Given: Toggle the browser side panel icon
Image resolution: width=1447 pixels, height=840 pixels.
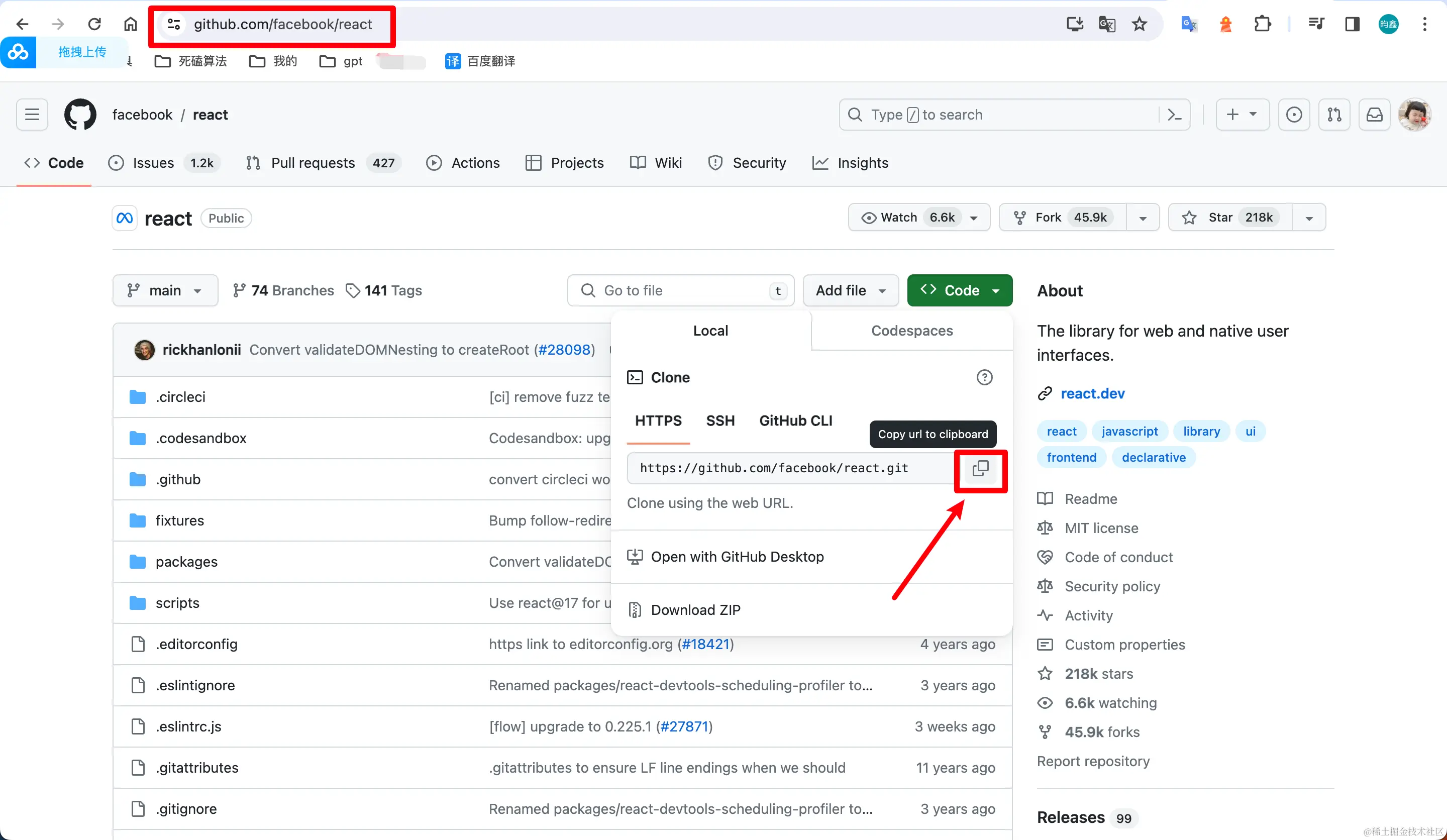Looking at the screenshot, I should click(1352, 24).
